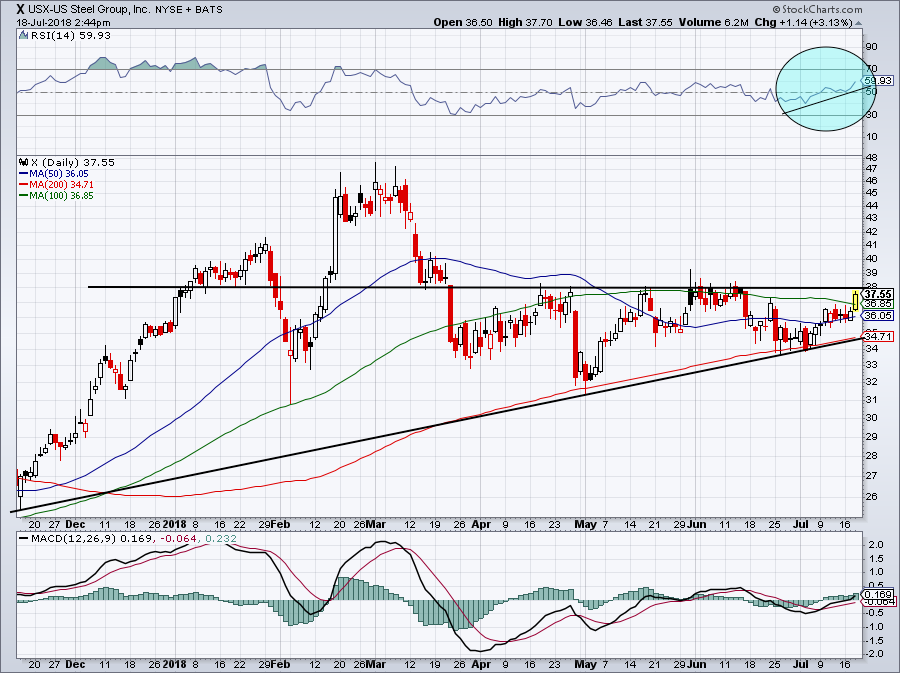Image resolution: width=900 pixels, height=673 pixels.
Task: Click the 'RSI(14) 59.93' panel label
Action: point(71,36)
